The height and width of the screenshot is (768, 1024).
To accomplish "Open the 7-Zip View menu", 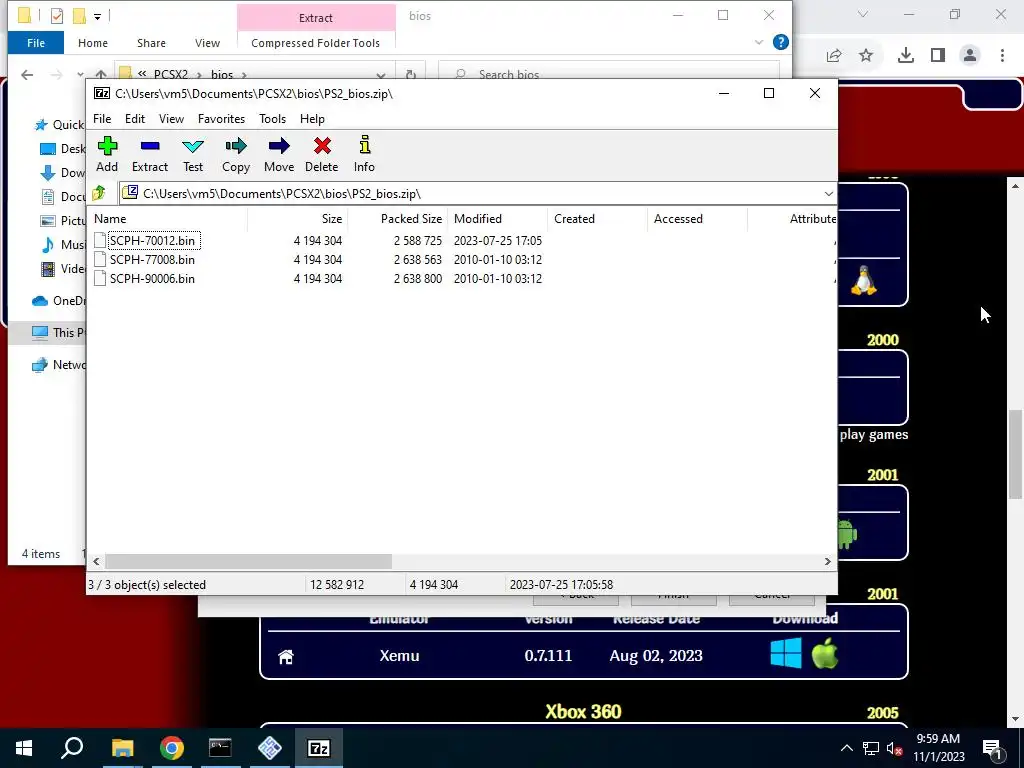I will point(171,119).
